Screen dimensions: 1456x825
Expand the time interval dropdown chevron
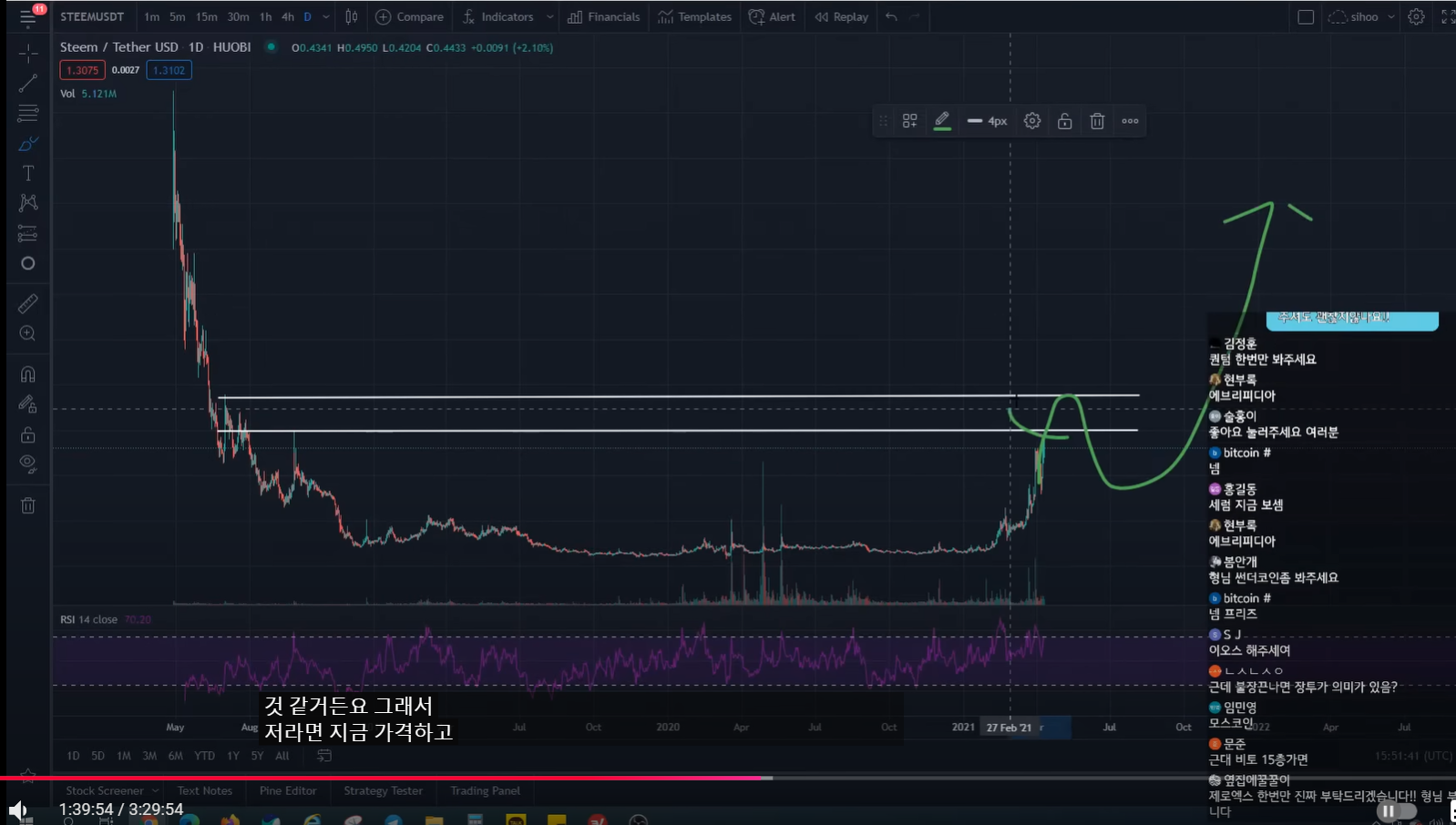click(x=326, y=16)
